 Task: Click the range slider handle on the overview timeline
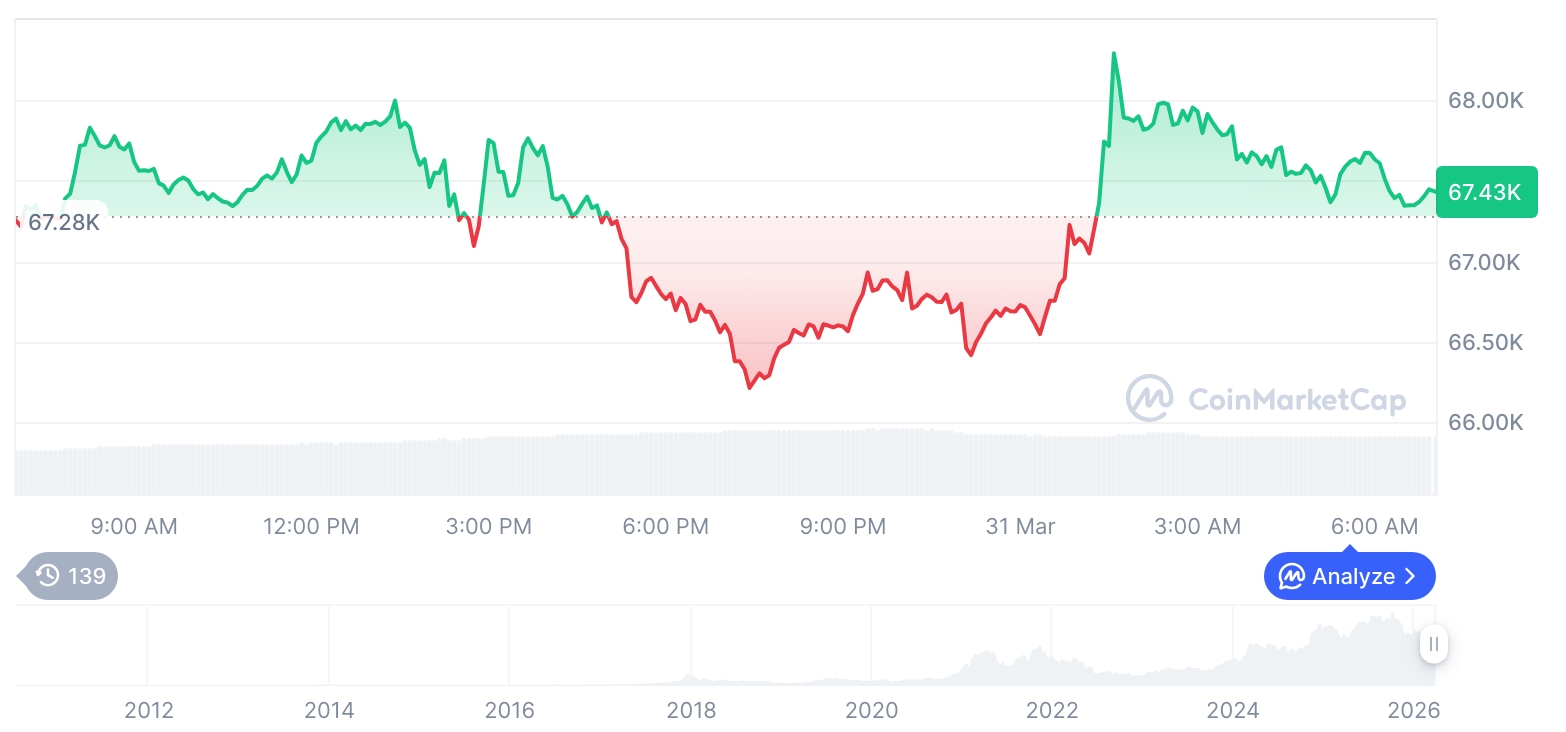coord(1434,645)
